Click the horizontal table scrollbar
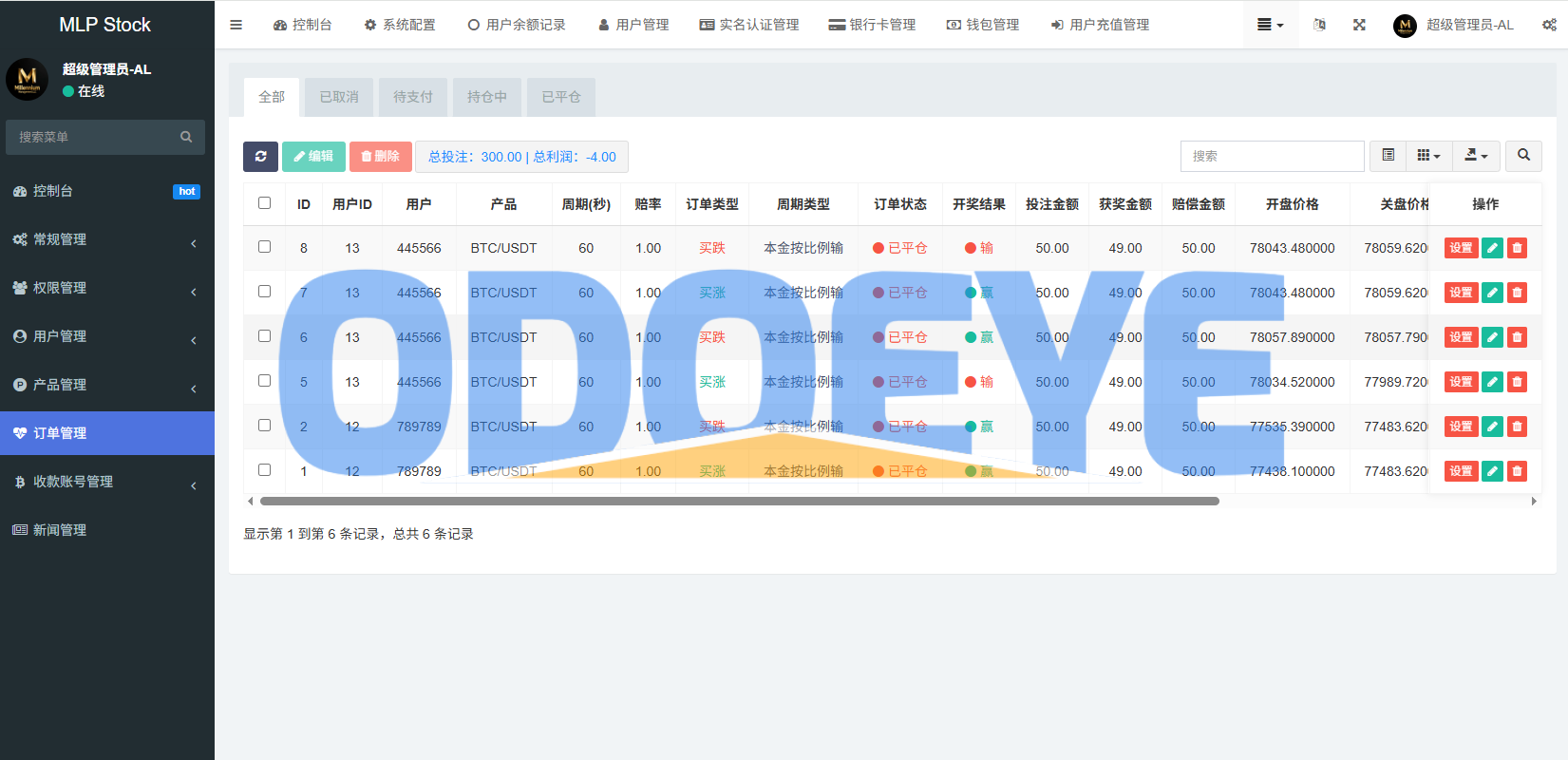The image size is (1568, 760). (739, 501)
